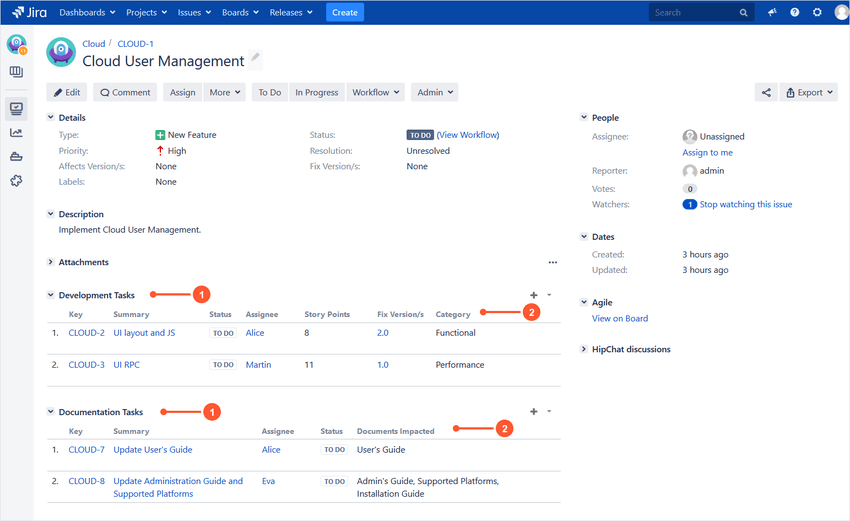This screenshot has width=850, height=521.
Task: Sort by Story Points column header
Action: click(327, 314)
